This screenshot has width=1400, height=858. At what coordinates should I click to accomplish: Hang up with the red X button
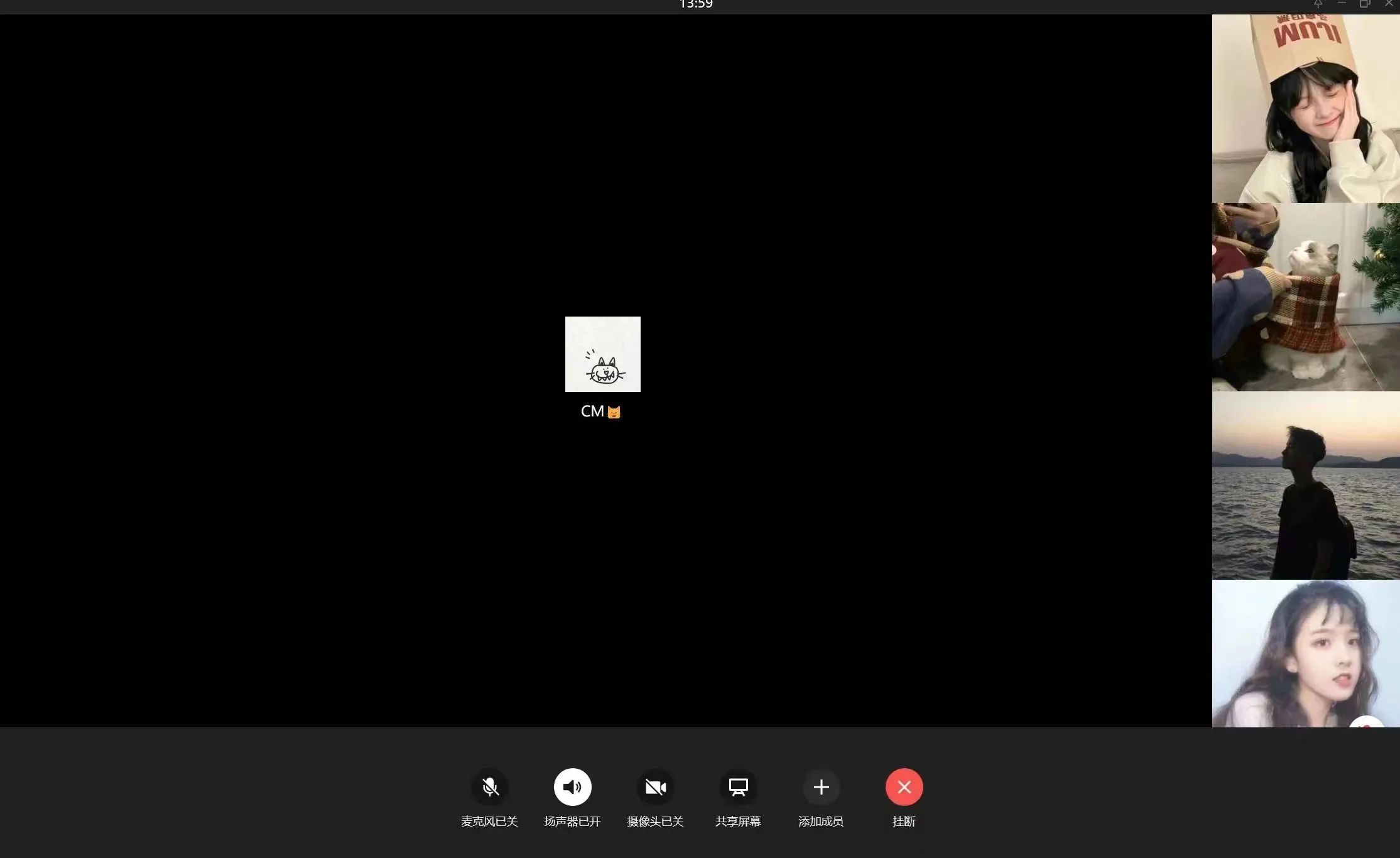coord(904,786)
